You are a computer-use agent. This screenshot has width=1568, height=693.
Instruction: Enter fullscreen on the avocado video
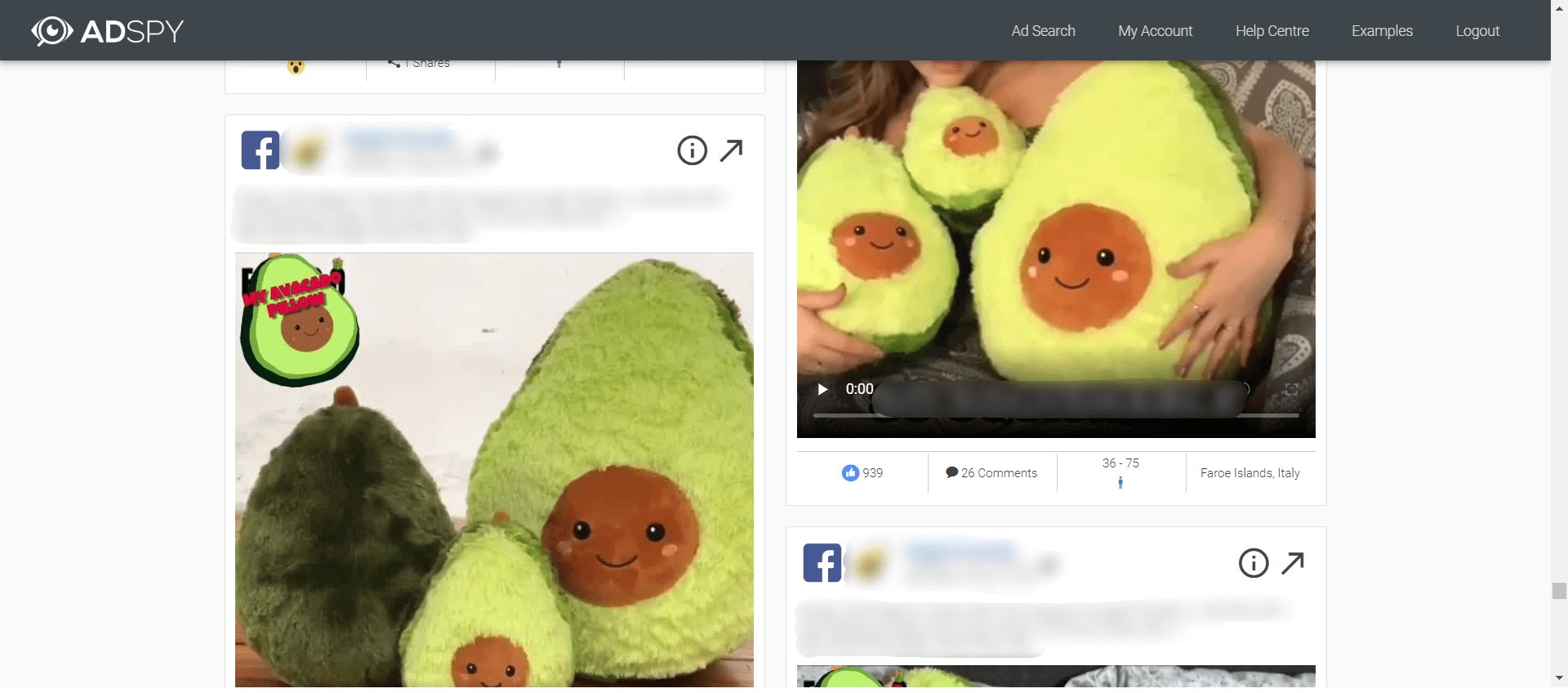pyautogui.click(x=1290, y=389)
